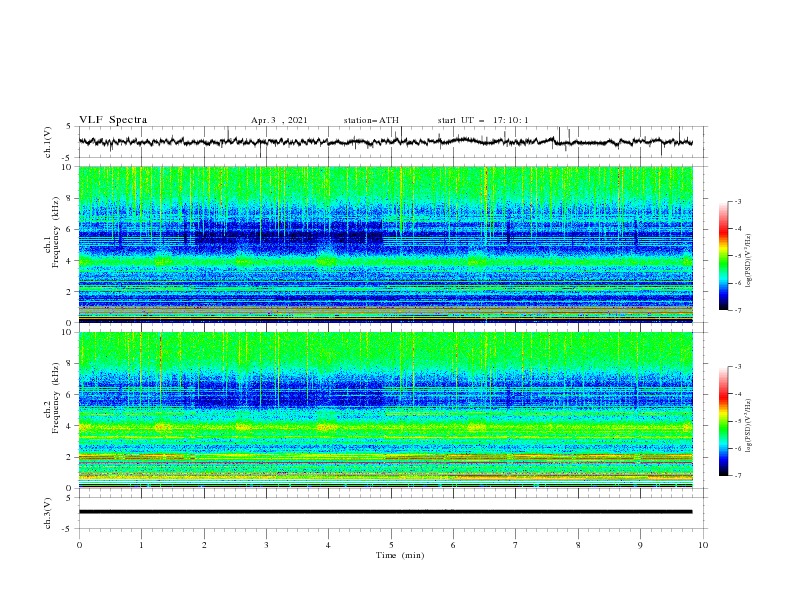Click the ch.2 color scale bar

point(723,421)
